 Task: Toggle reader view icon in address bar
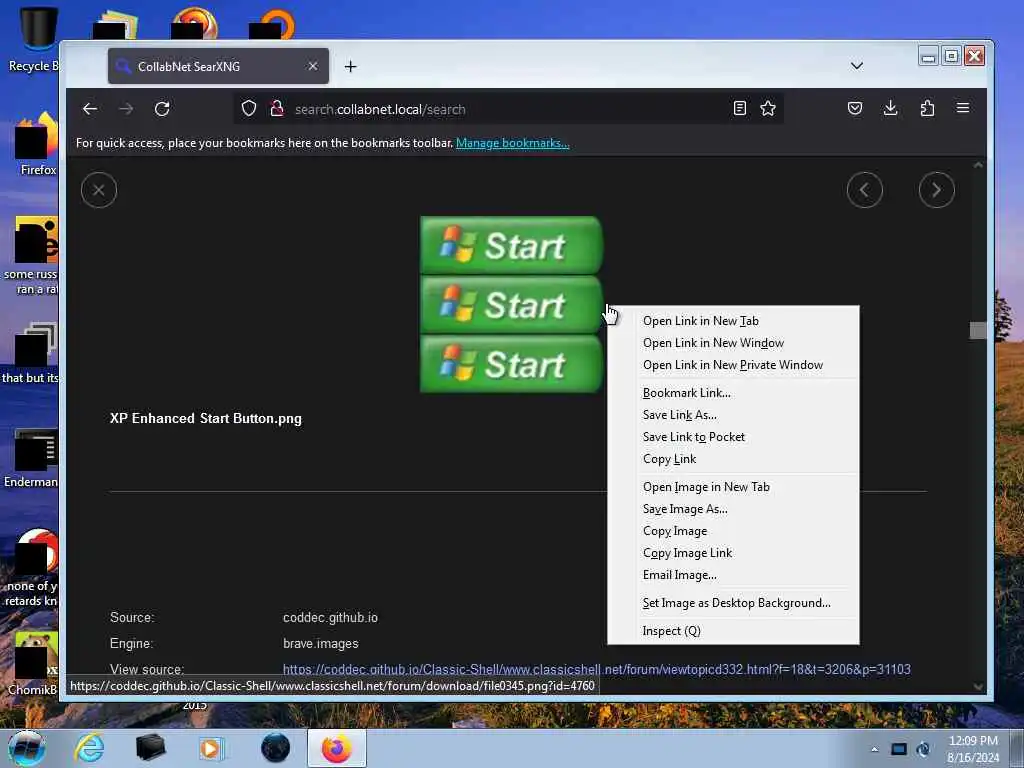739,108
